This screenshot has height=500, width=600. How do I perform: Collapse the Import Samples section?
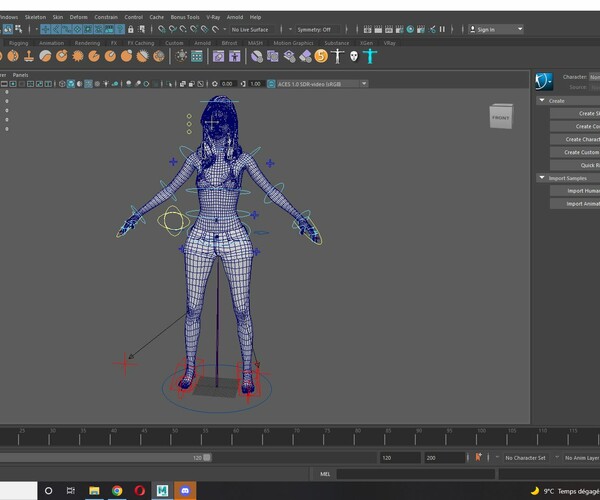[542, 178]
